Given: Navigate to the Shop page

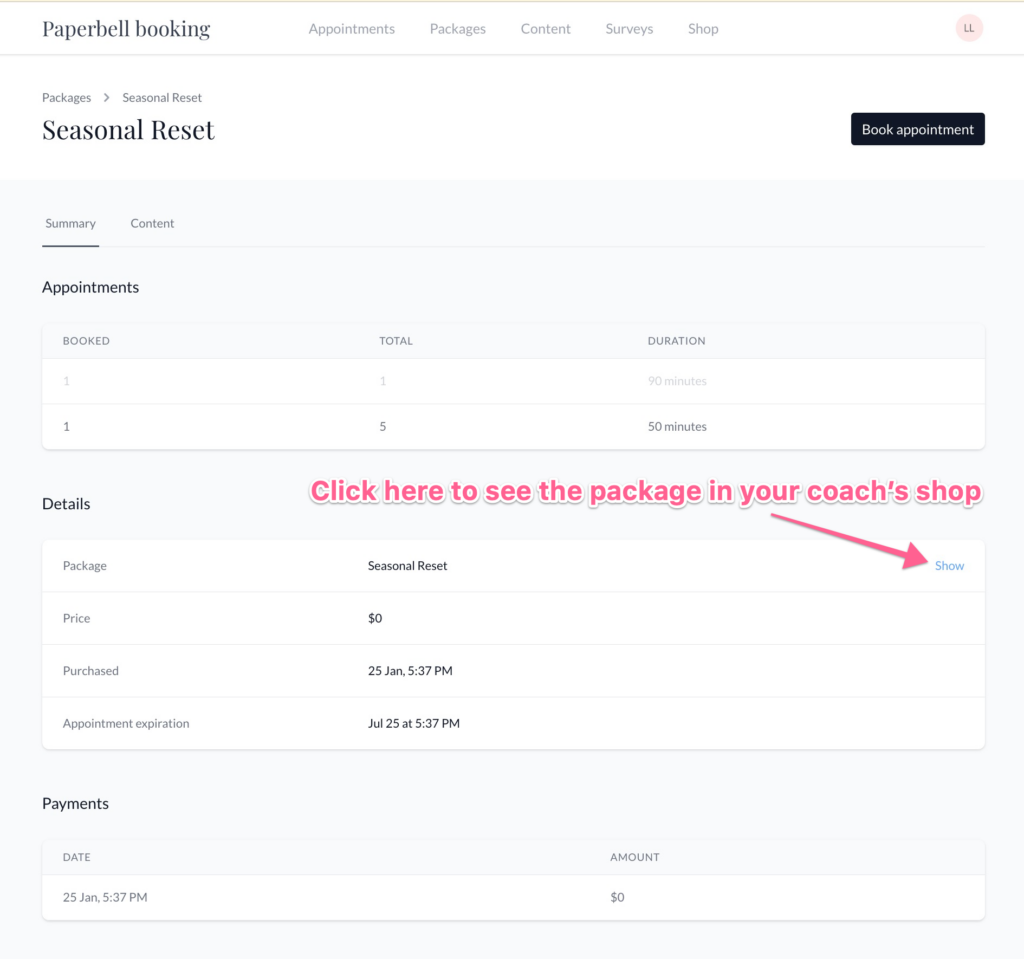Looking at the screenshot, I should click(x=703, y=29).
